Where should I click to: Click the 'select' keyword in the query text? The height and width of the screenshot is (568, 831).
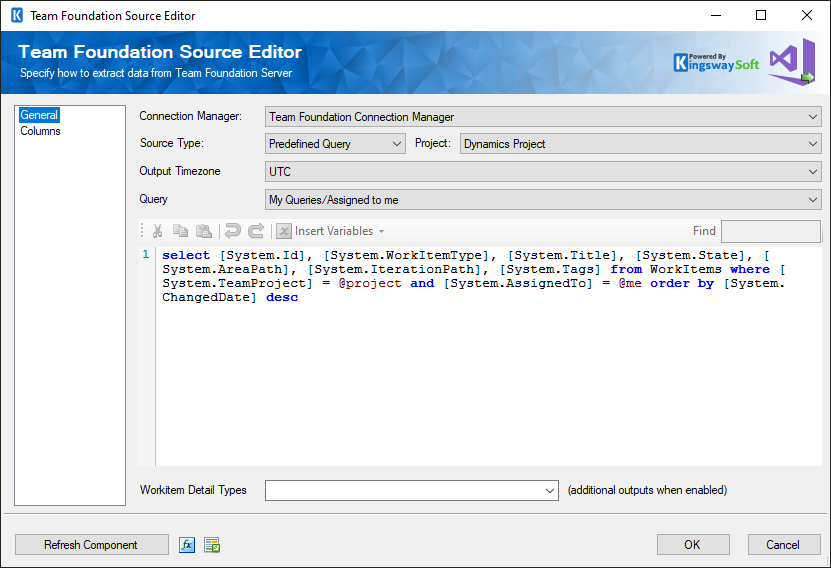pos(186,255)
